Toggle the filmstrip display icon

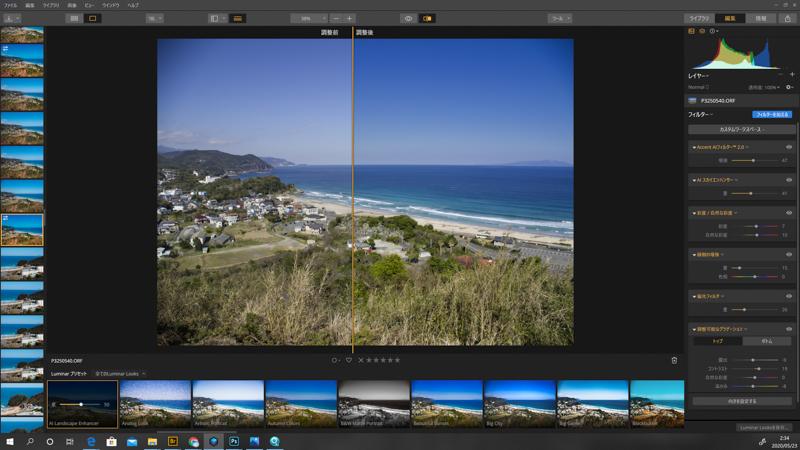(x=238, y=18)
